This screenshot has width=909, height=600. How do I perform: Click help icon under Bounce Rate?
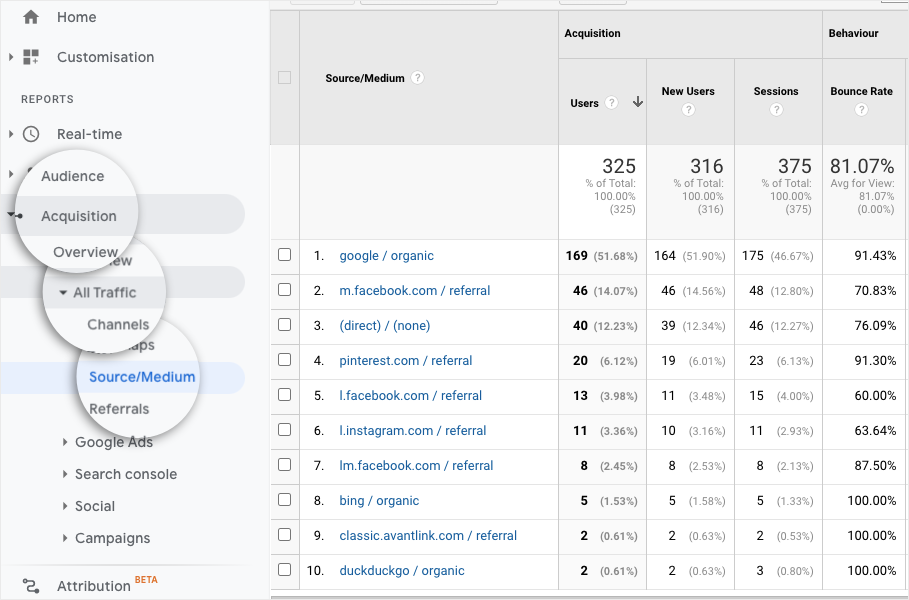pos(861,110)
